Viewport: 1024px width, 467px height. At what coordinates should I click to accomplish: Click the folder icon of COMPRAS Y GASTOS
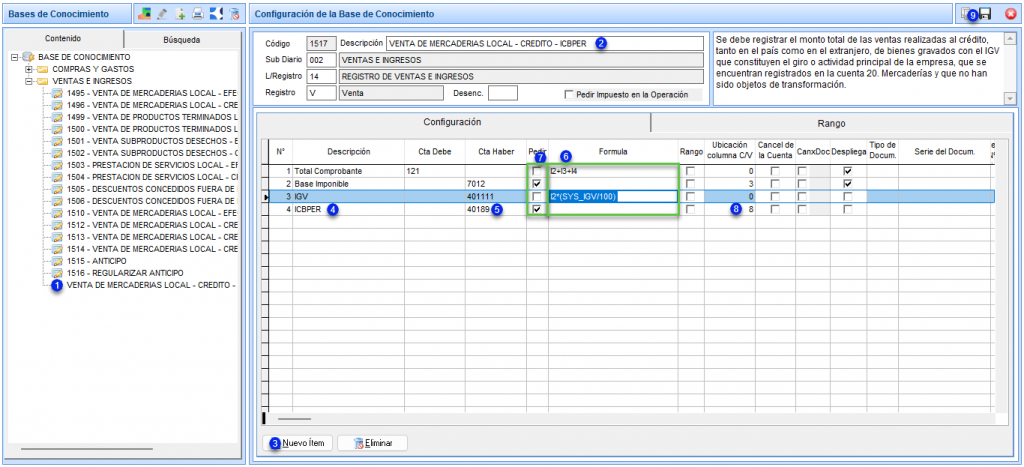click(x=42, y=69)
